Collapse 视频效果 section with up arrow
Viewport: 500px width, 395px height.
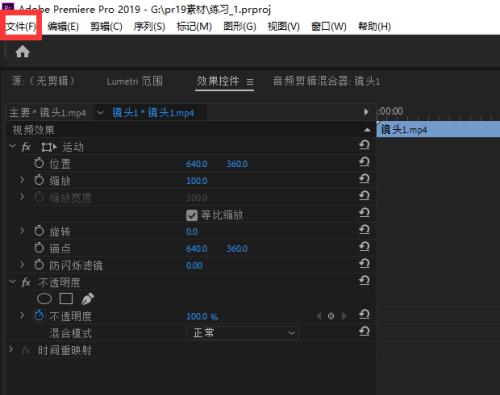click(x=367, y=130)
